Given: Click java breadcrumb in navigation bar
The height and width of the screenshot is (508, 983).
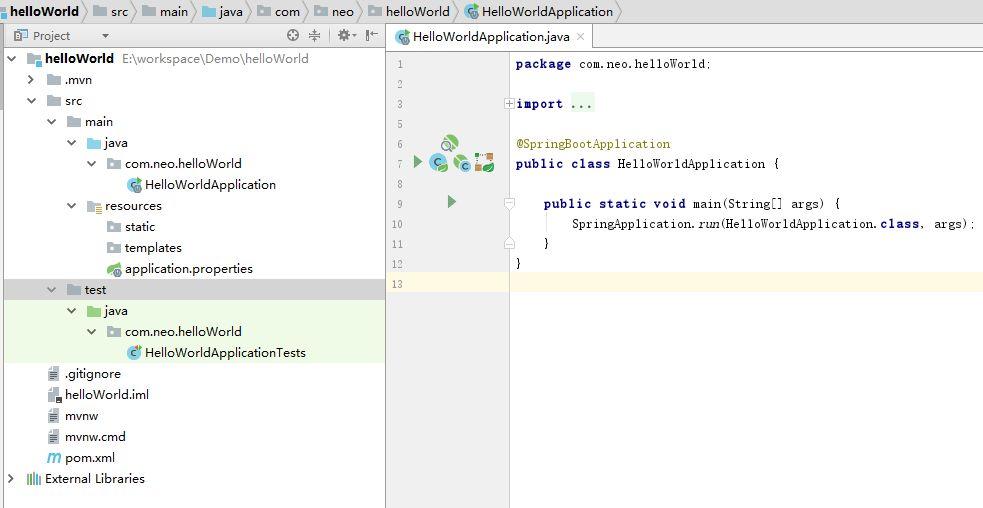Looking at the screenshot, I should click(x=223, y=11).
